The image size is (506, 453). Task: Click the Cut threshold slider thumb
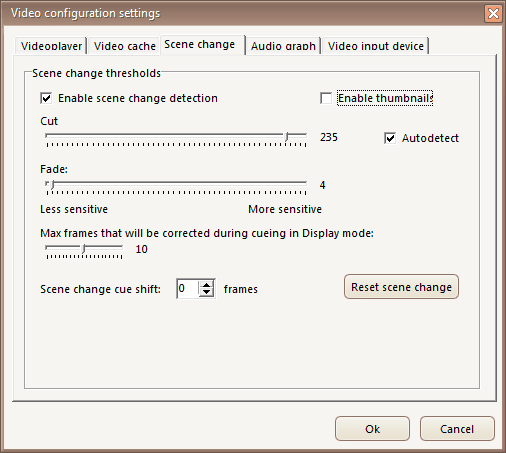coord(286,137)
